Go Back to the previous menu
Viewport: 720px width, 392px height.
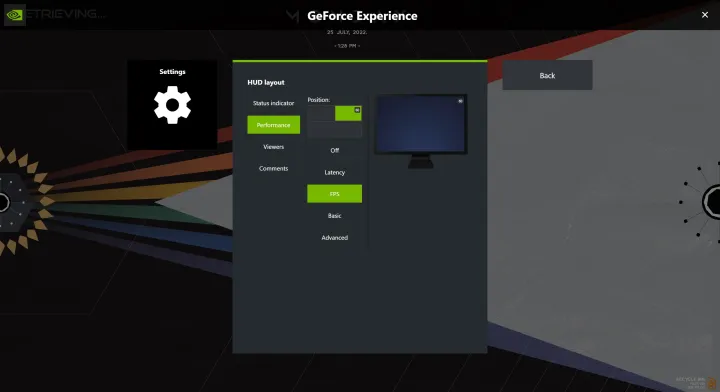tap(547, 75)
